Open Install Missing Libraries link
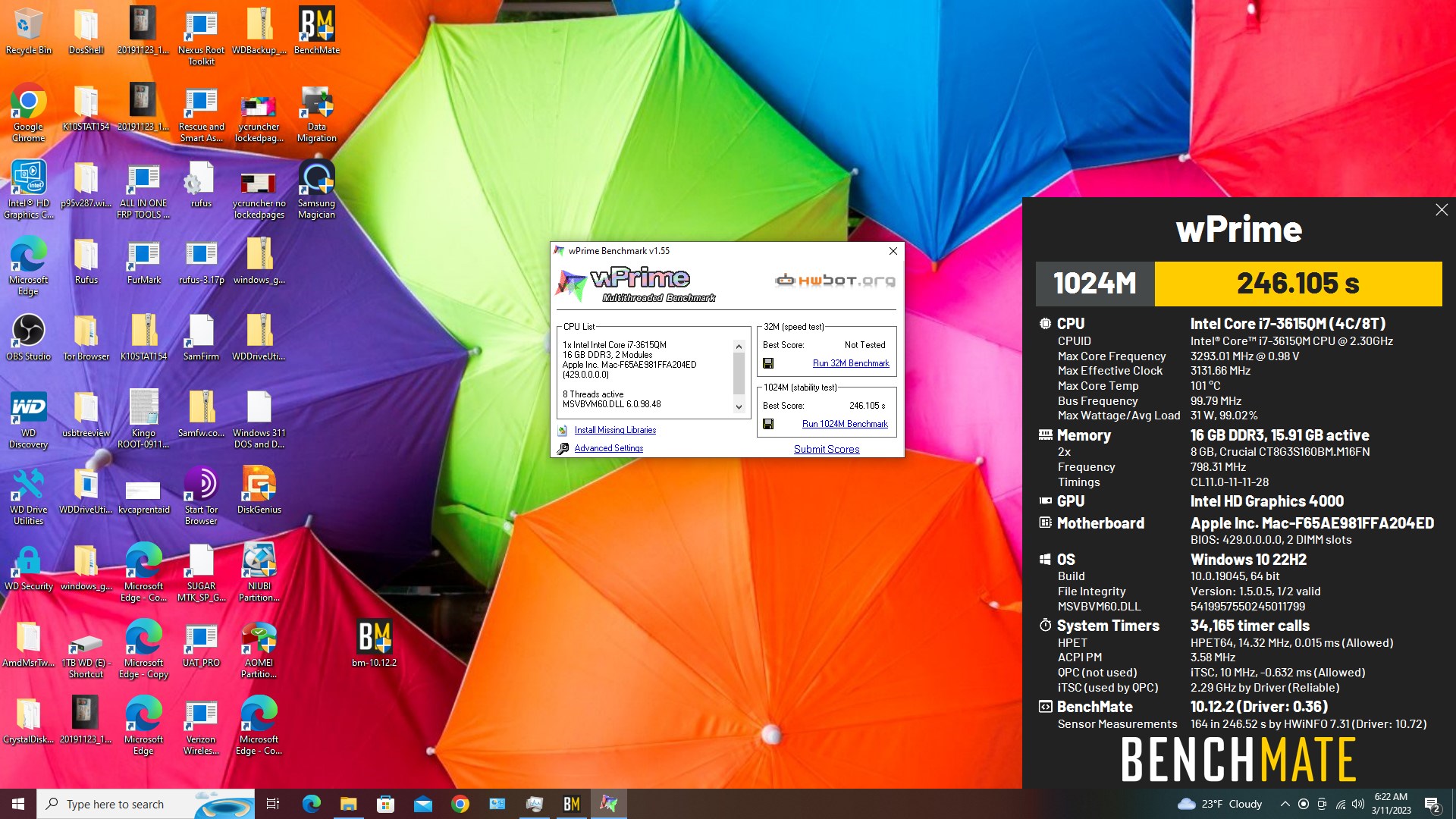1456x819 pixels. coord(615,430)
